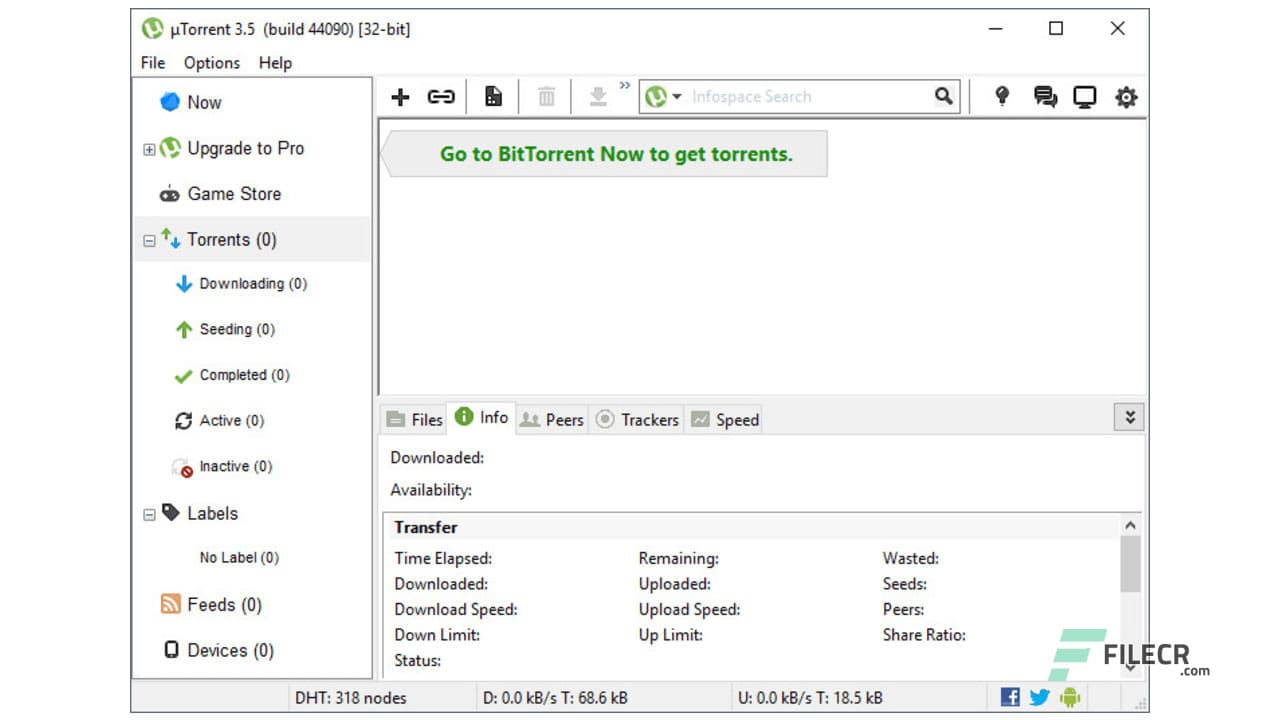
Task: Click the speed lightbulb icon in toolbar
Action: pyautogui.click(x=1002, y=96)
